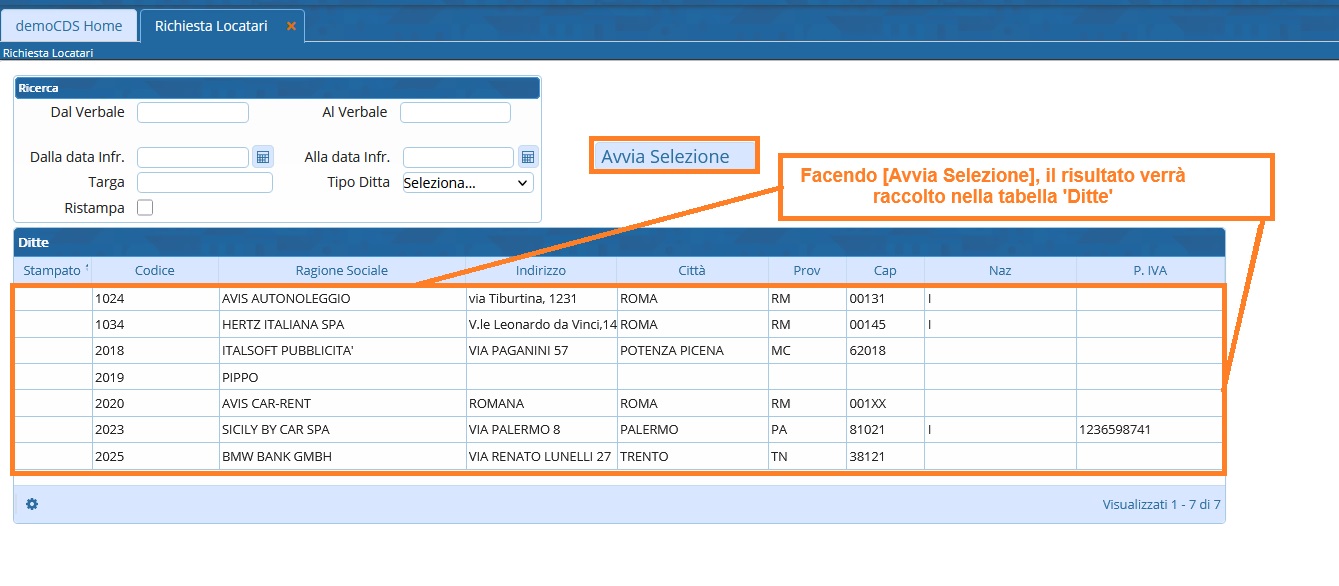This screenshot has width=1339, height=586.
Task: Click the Città column header
Action: tap(691, 271)
